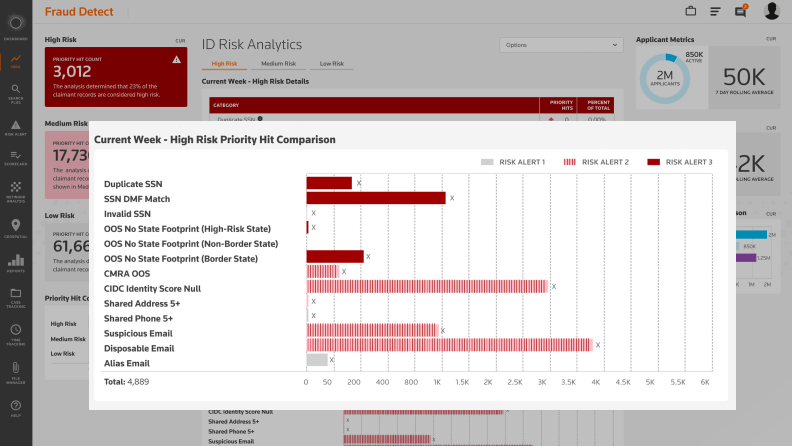Click the user profile avatar
The height and width of the screenshot is (446, 792).
coord(772,11)
